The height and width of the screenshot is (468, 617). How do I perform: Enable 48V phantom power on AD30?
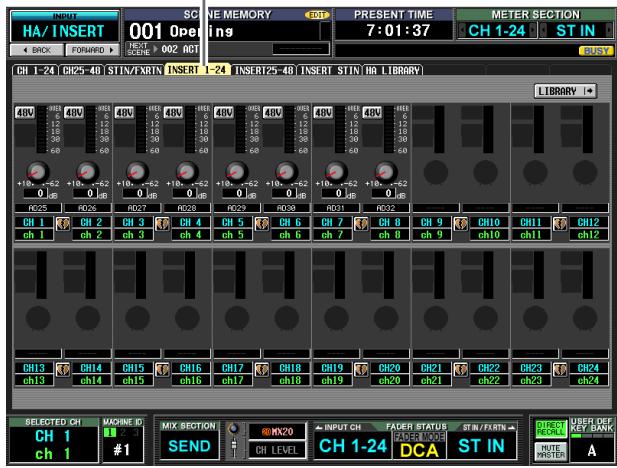273,113
